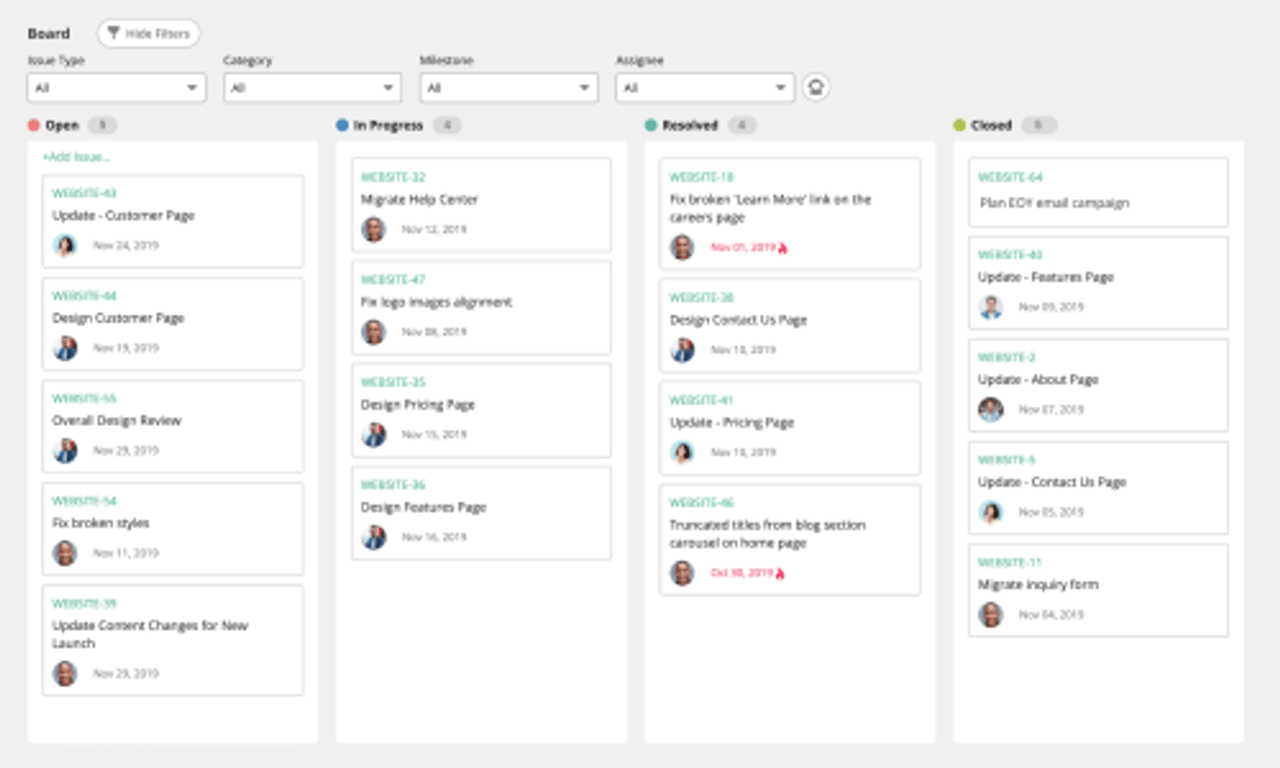Open issue key WEBSITE-32
Viewport: 1280px width, 768px height.
click(393, 178)
